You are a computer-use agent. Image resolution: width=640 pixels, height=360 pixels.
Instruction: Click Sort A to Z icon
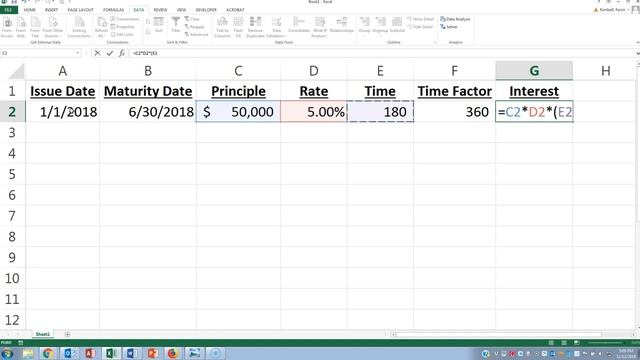click(148, 22)
